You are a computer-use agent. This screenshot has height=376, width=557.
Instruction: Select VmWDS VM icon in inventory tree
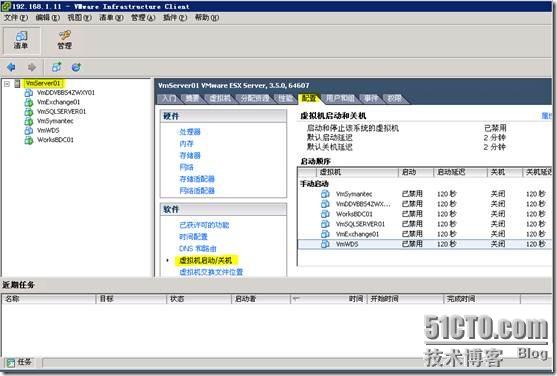click(28, 130)
